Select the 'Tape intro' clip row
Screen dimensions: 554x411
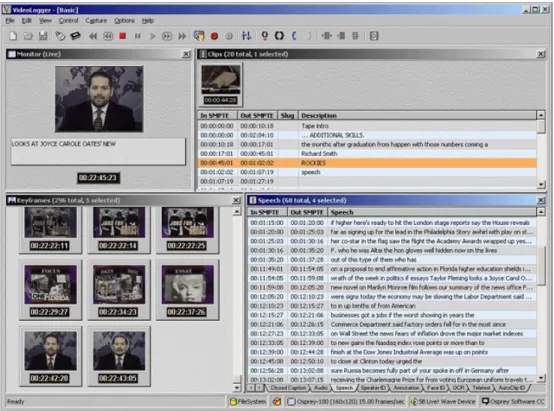point(367,126)
